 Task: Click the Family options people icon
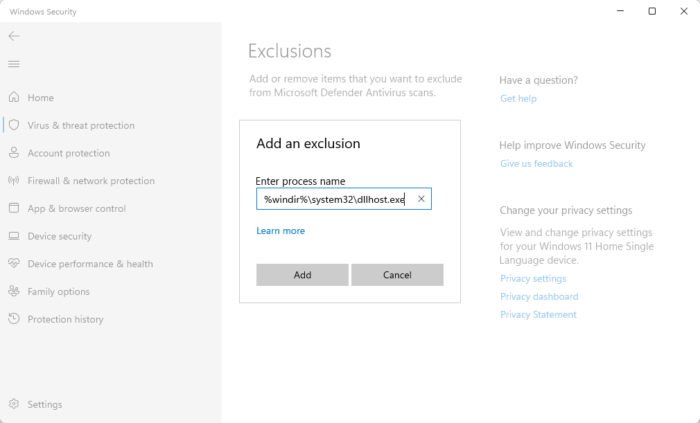14,291
